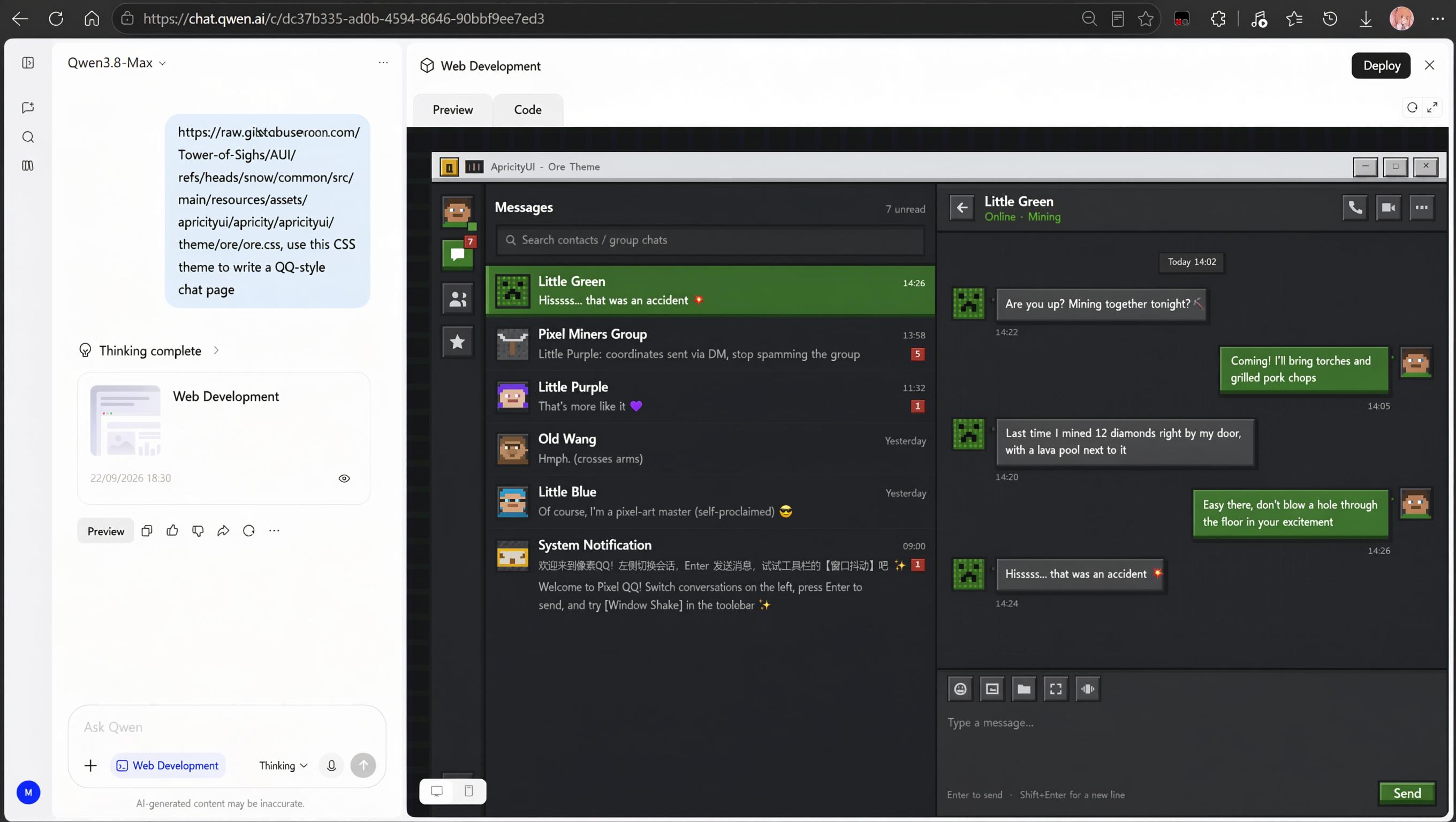Regenerate the response
1456x822 pixels.
[249, 530]
